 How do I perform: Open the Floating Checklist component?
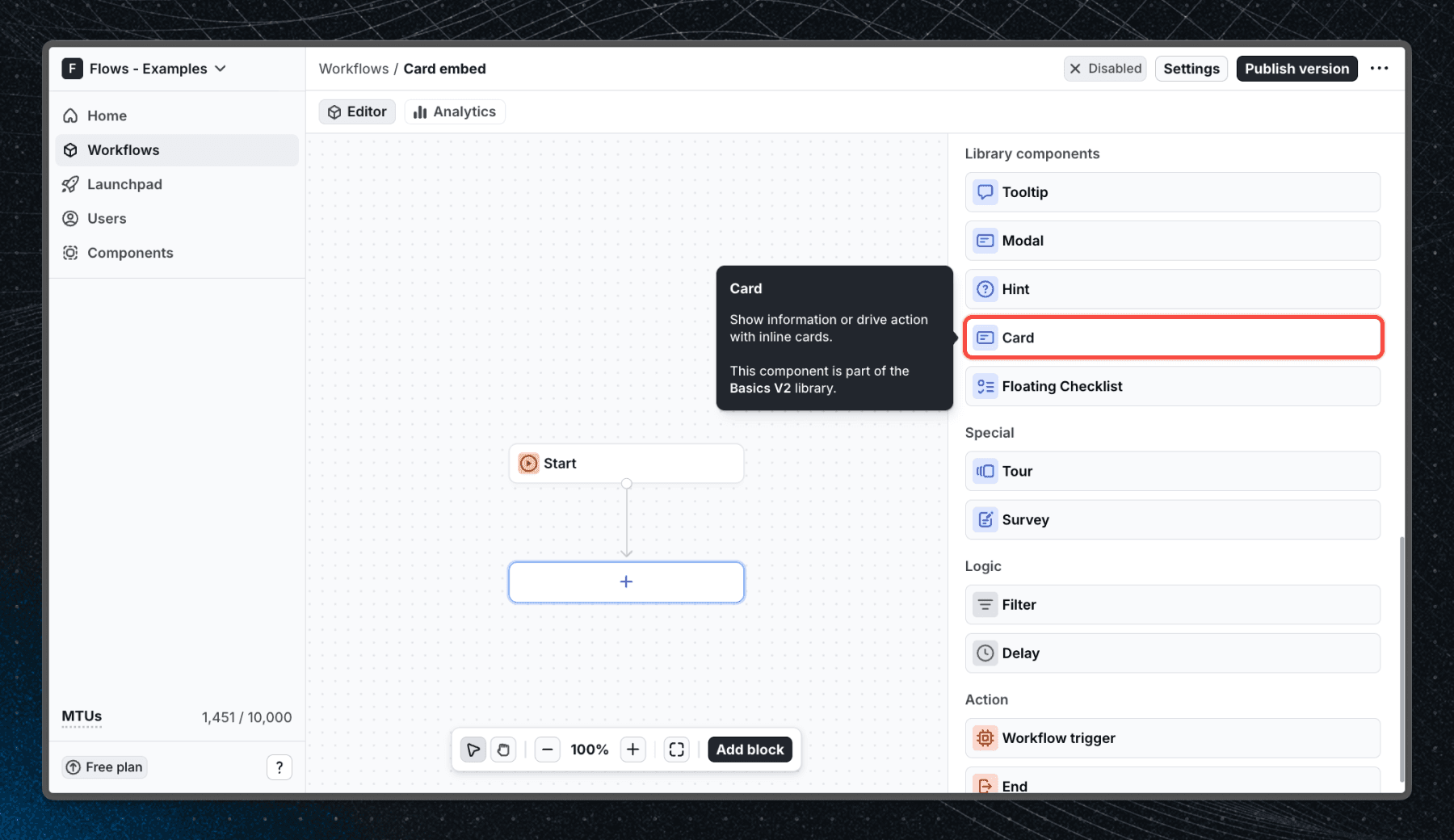(x=1172, y=386)
